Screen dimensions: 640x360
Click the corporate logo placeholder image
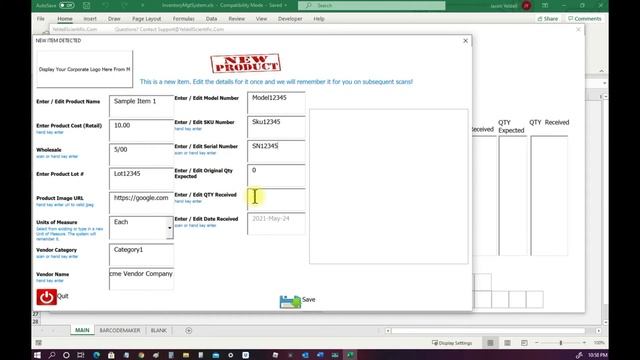[x=84, y=69]
